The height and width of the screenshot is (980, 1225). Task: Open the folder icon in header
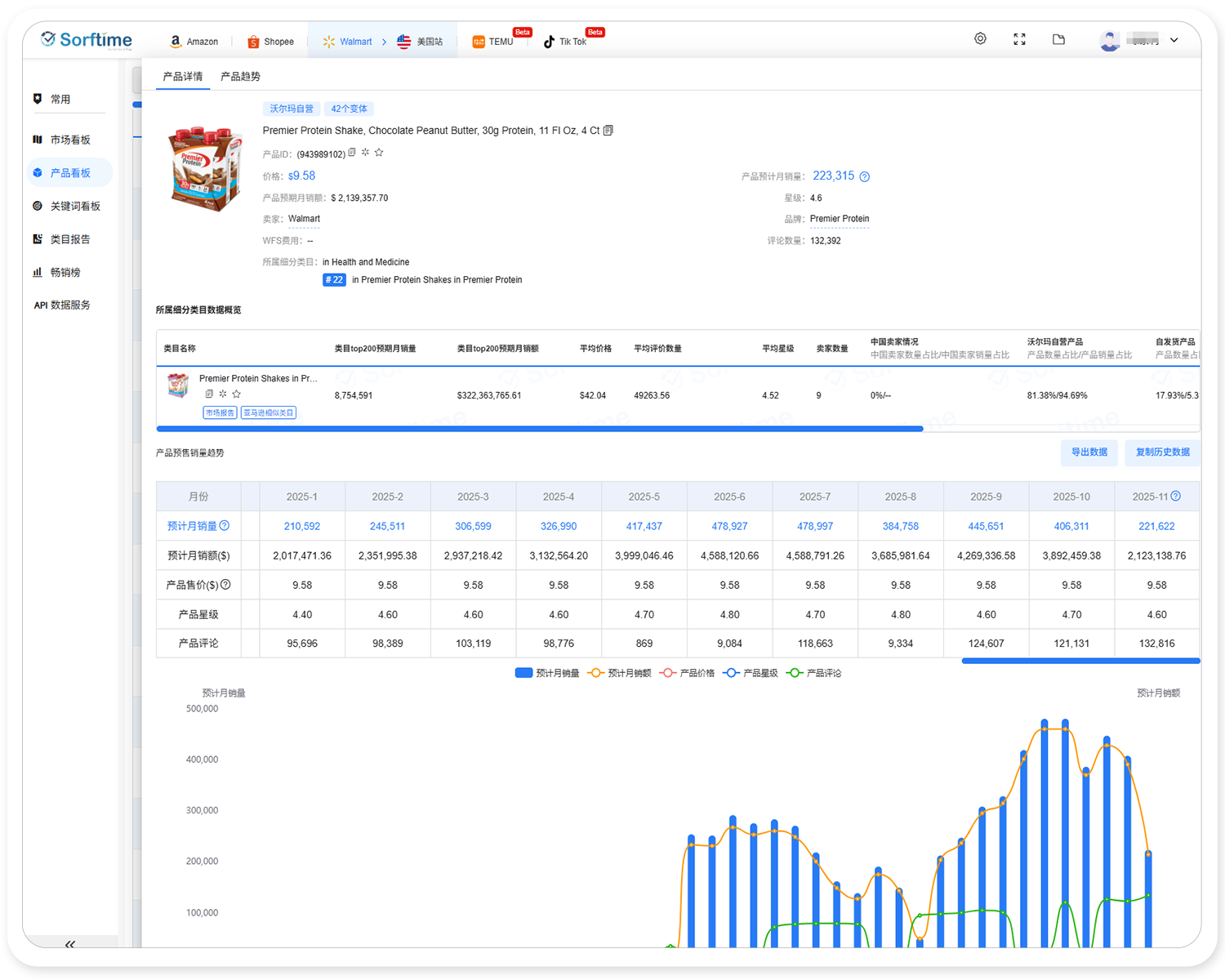pyautogui.click(x=1058, y=39)
